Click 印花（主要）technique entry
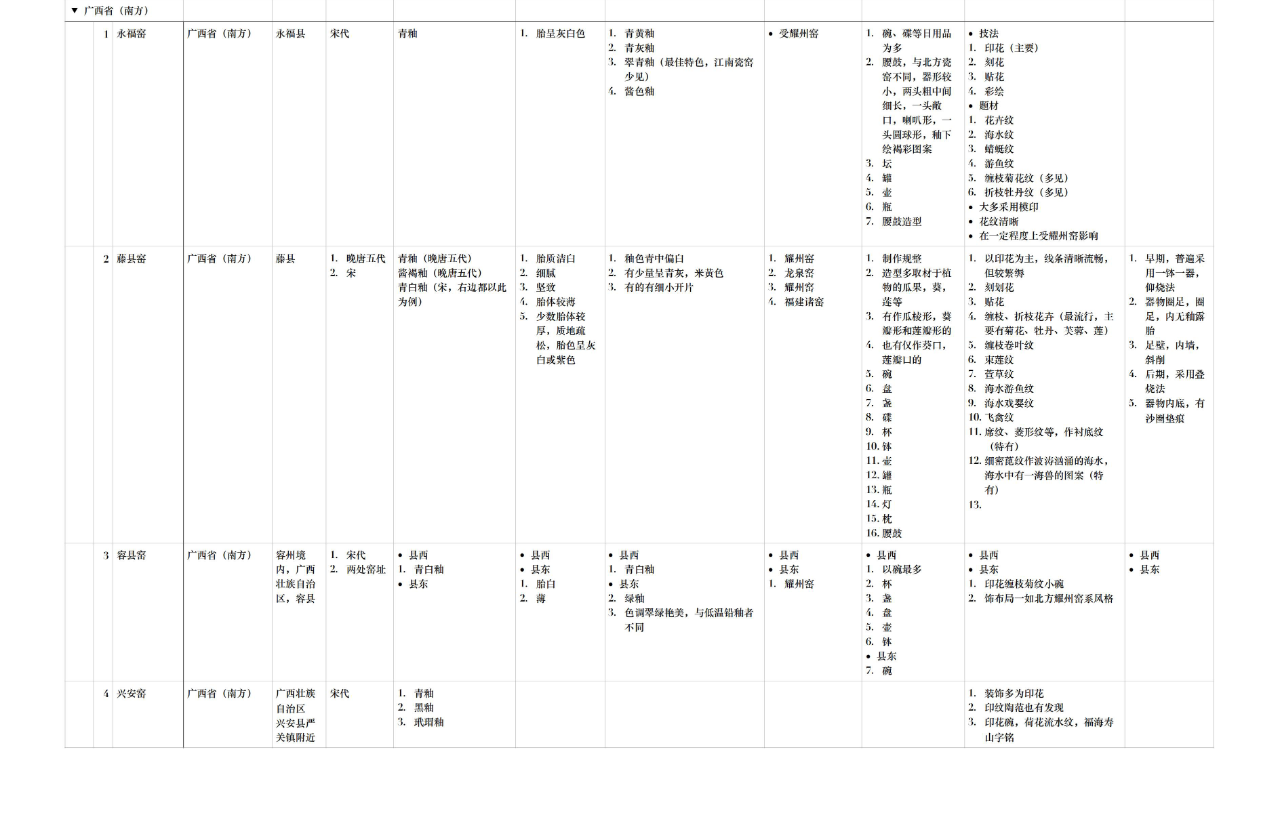Screen dimensions: 1280x814 coord(1011,48)
